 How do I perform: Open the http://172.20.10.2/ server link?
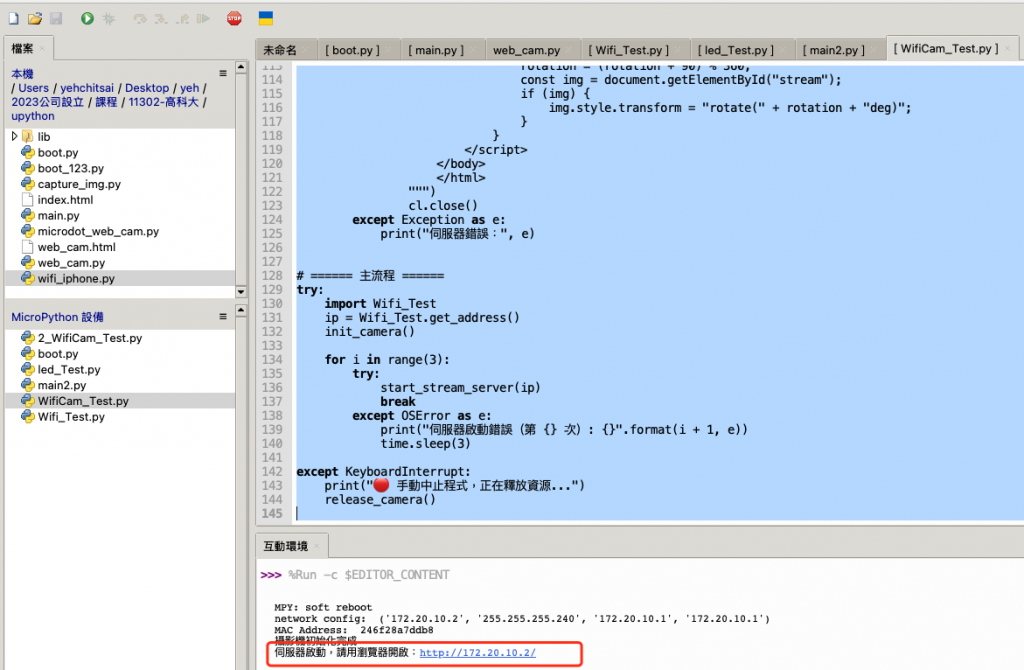pyautogui.click(x=477, y=652)
